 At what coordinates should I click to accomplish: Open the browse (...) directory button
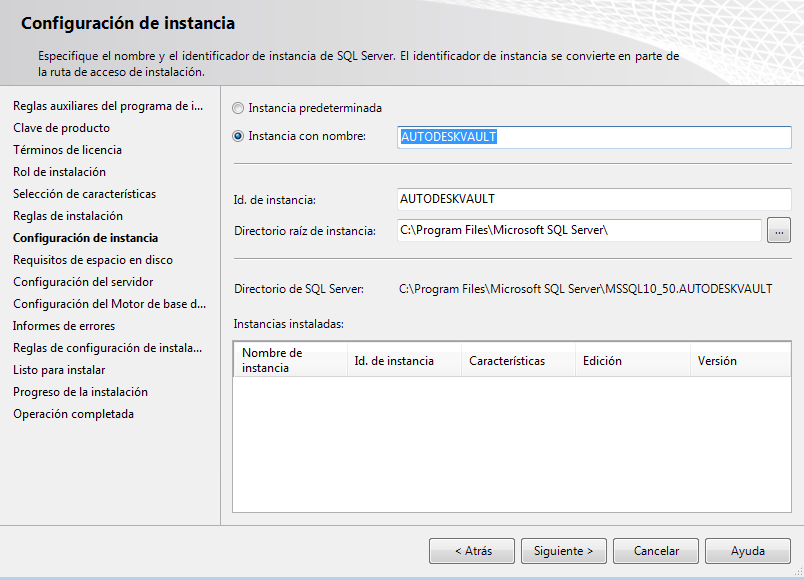778,231
